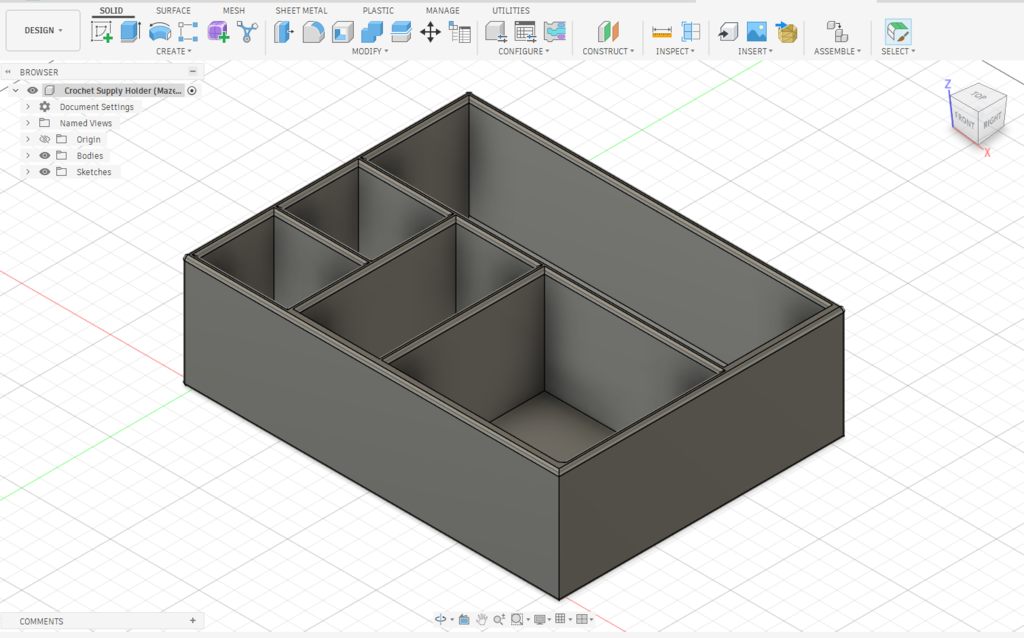The height and width of the screenshot is (638, 1024).
Task: Select the Extrude tool
Action: pyautogui.click(x=131, y=31)
